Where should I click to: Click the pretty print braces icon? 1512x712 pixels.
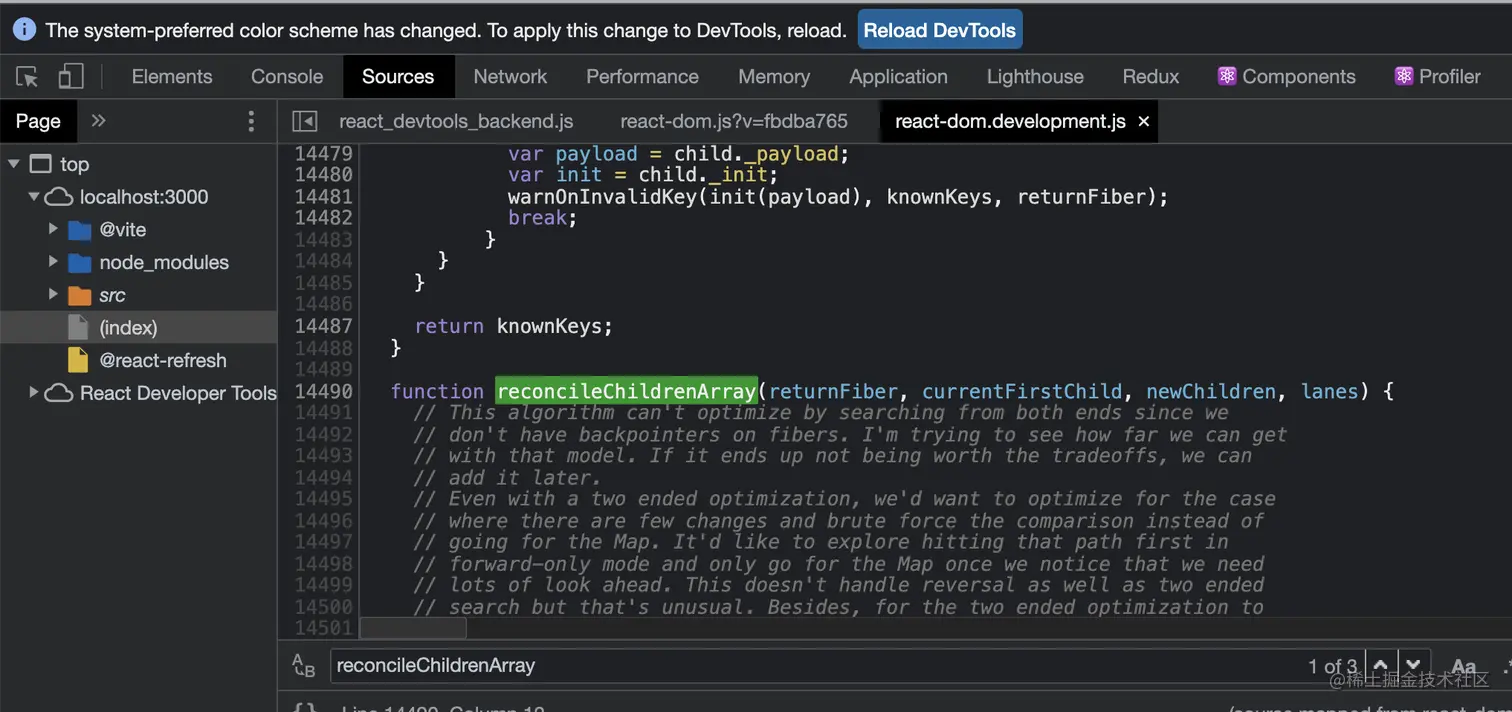(x=304, y=708)
